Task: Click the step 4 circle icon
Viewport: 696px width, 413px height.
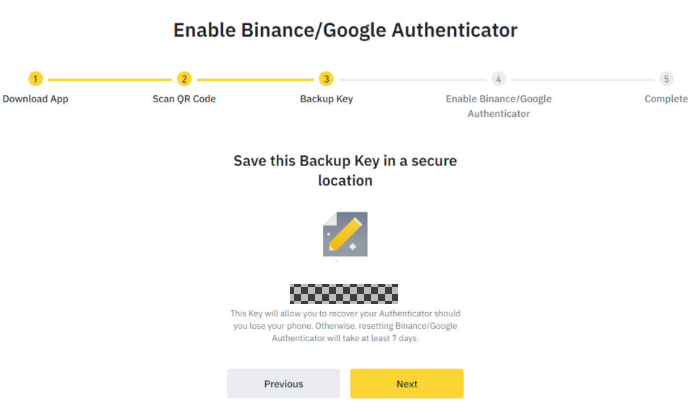Action: [498, 79]
